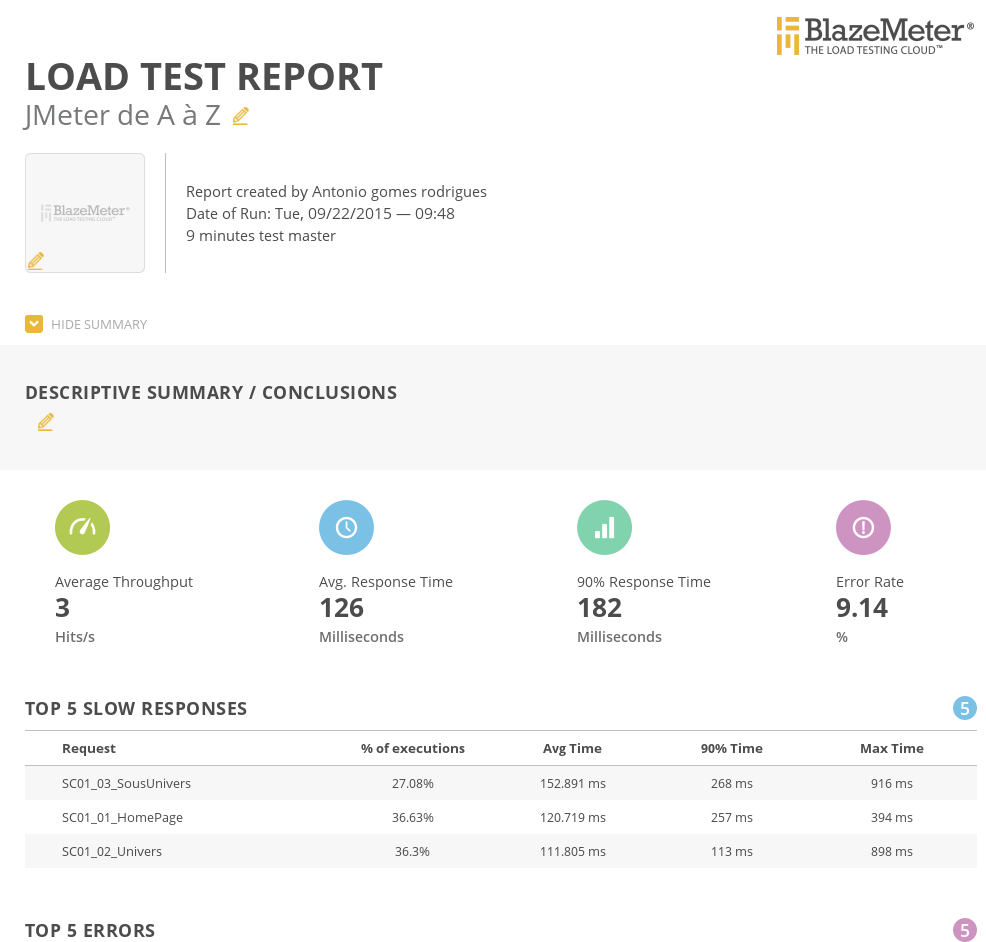
Task: Click the % of executions column header
Action: coord(413,748)
